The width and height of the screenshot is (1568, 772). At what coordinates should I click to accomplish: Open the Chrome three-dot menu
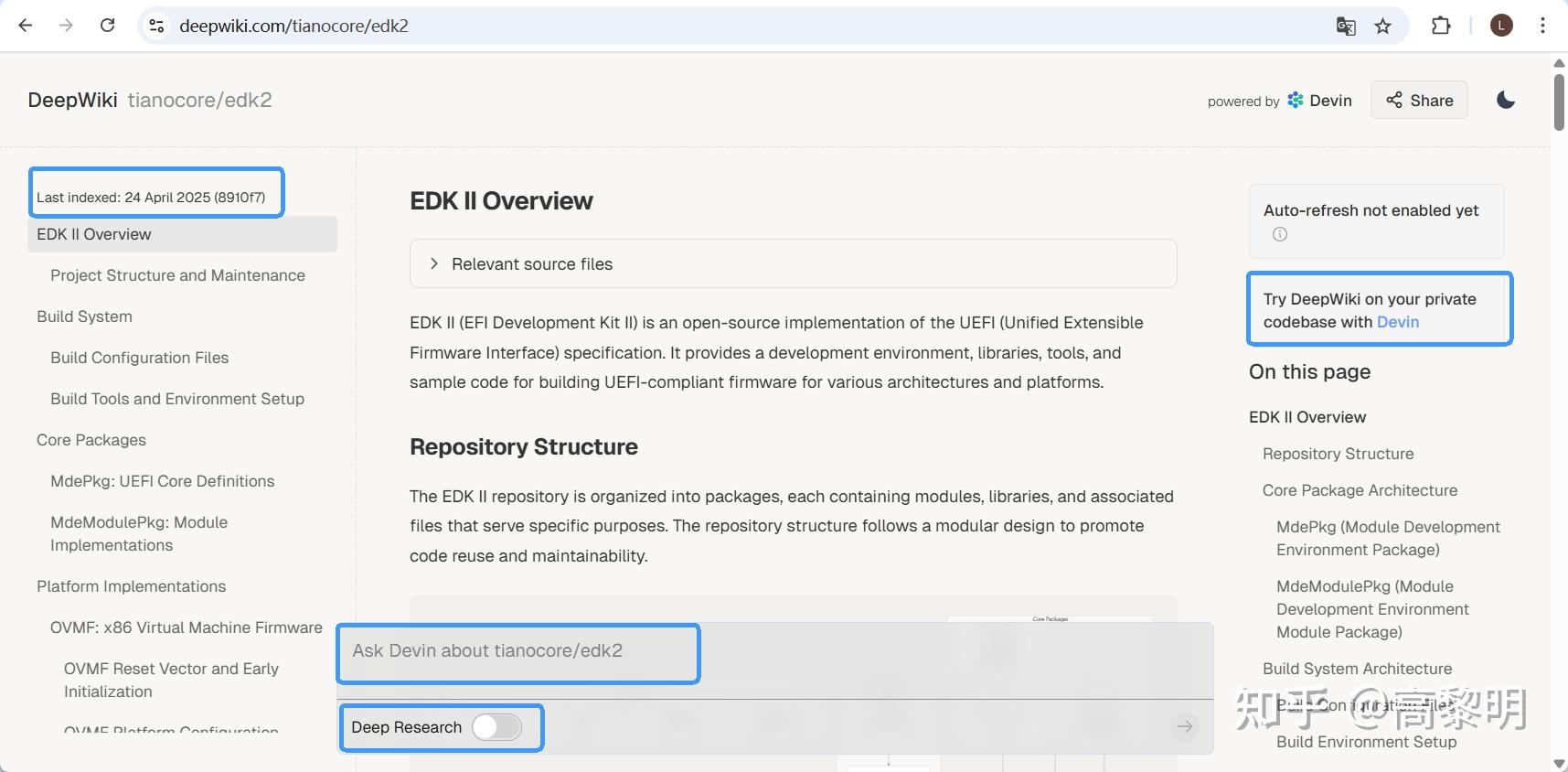pyautogui.click(x=1542, y=26)
